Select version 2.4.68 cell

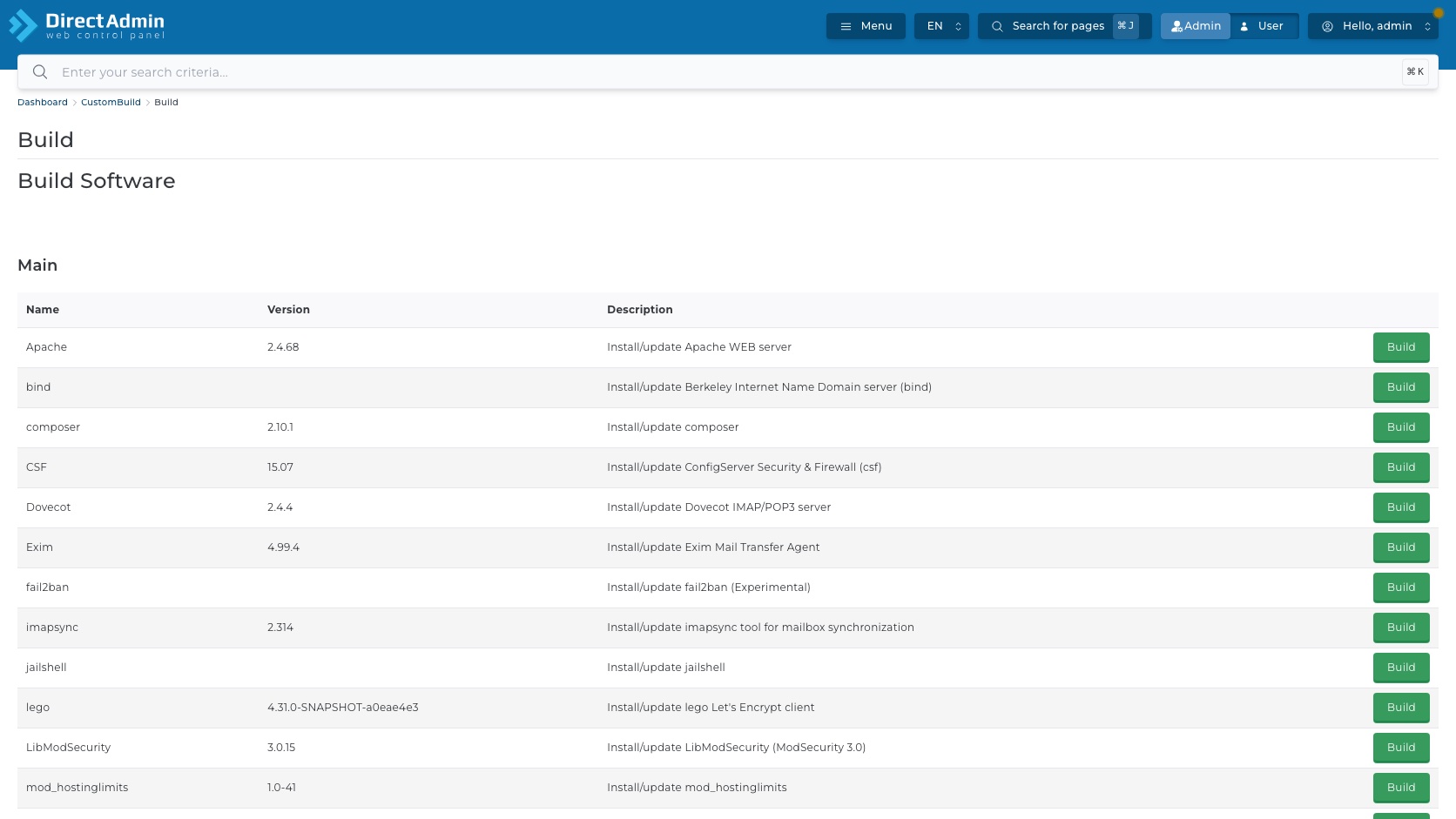point(283,347)
